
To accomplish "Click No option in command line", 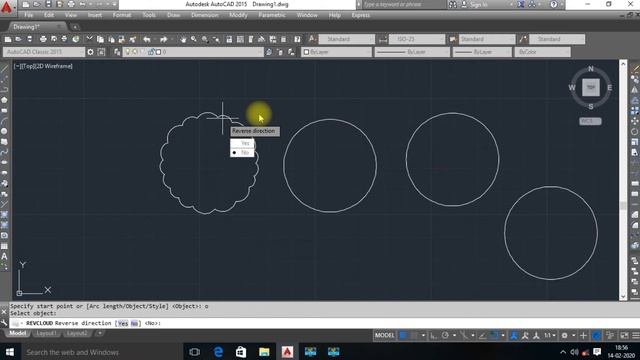I will click(134, 323).
